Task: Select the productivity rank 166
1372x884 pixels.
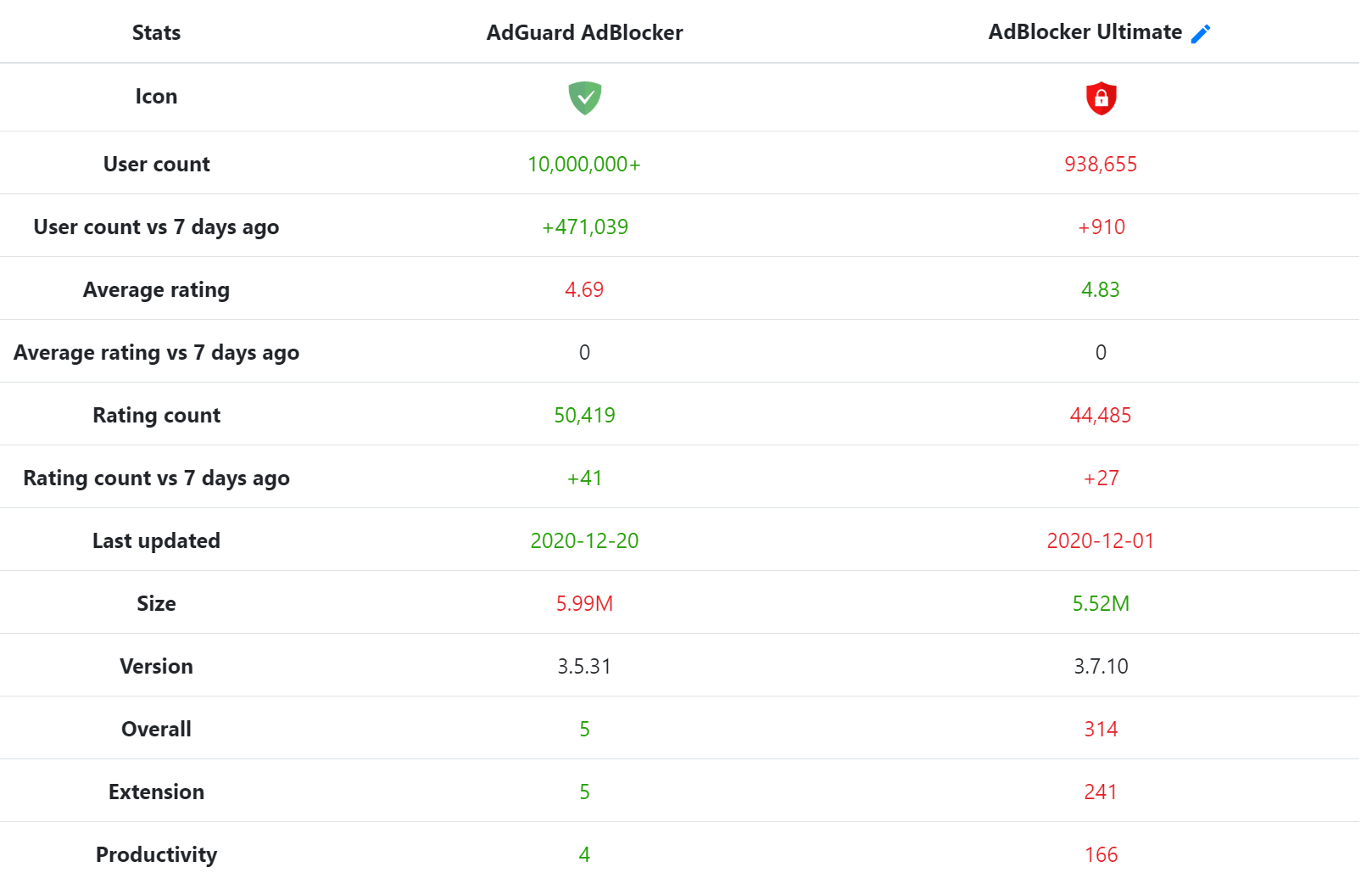Action: click(1101, 855)
